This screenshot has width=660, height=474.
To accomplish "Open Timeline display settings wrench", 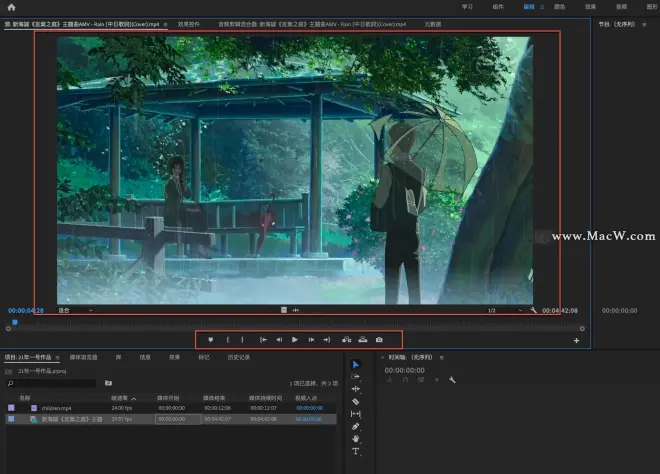I will point(452,380).
